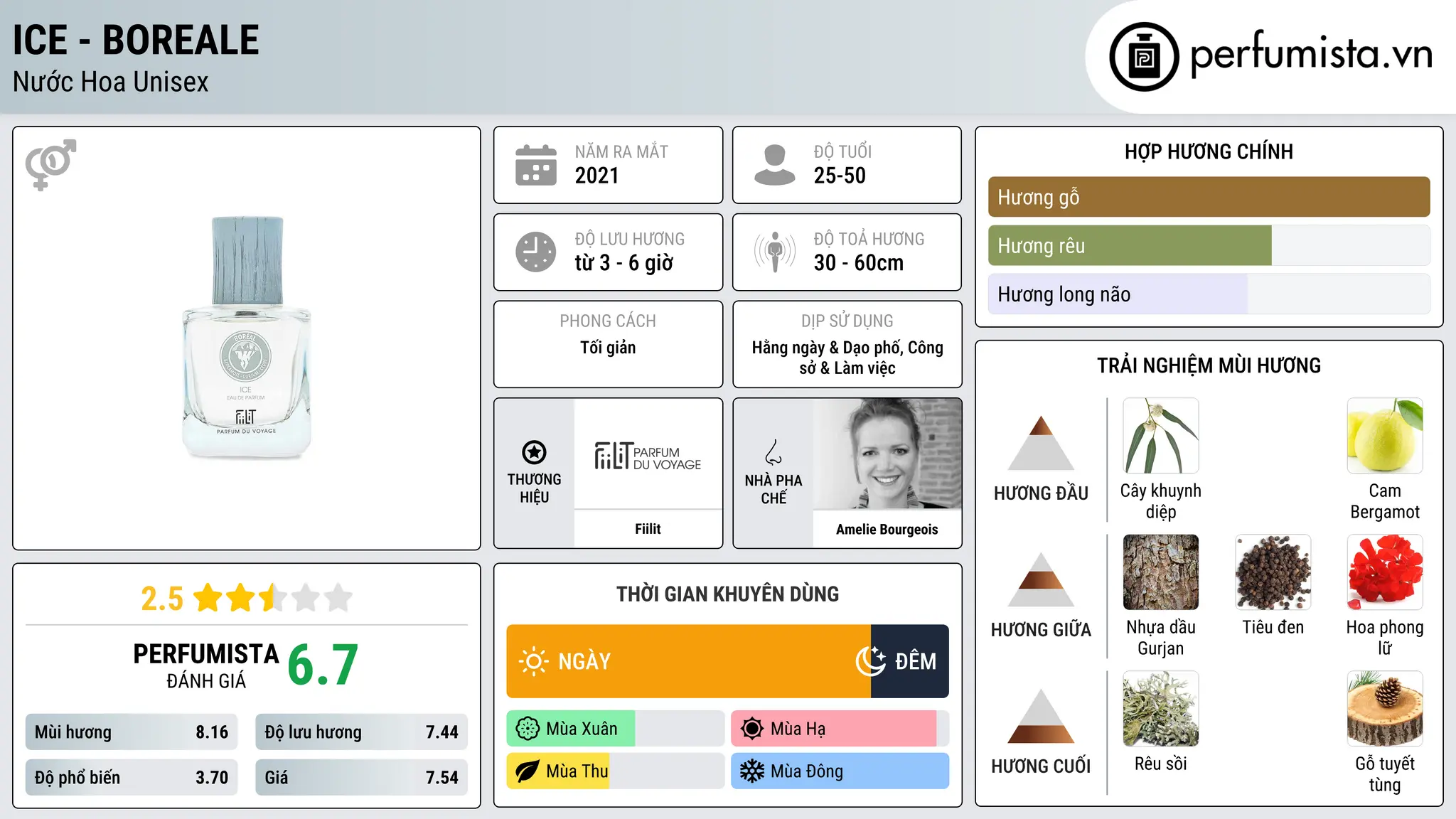Click the Hương rêu accord bar

1209,245
